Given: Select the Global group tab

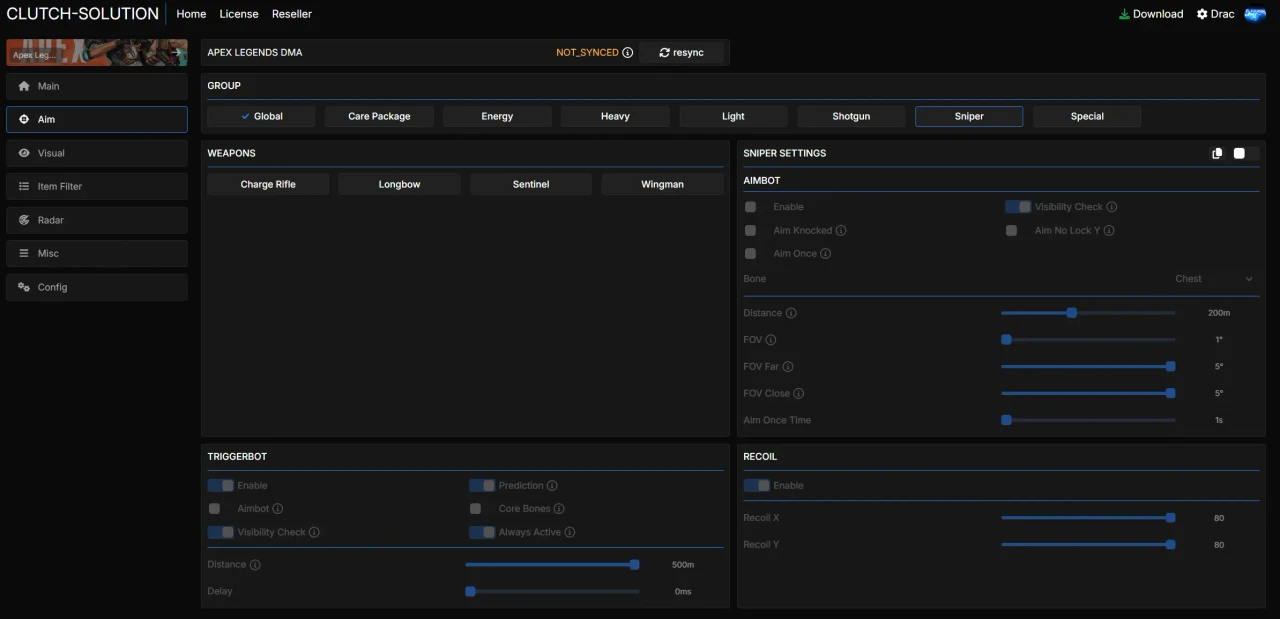Looking at the screenshot, I should coord(261,116).
